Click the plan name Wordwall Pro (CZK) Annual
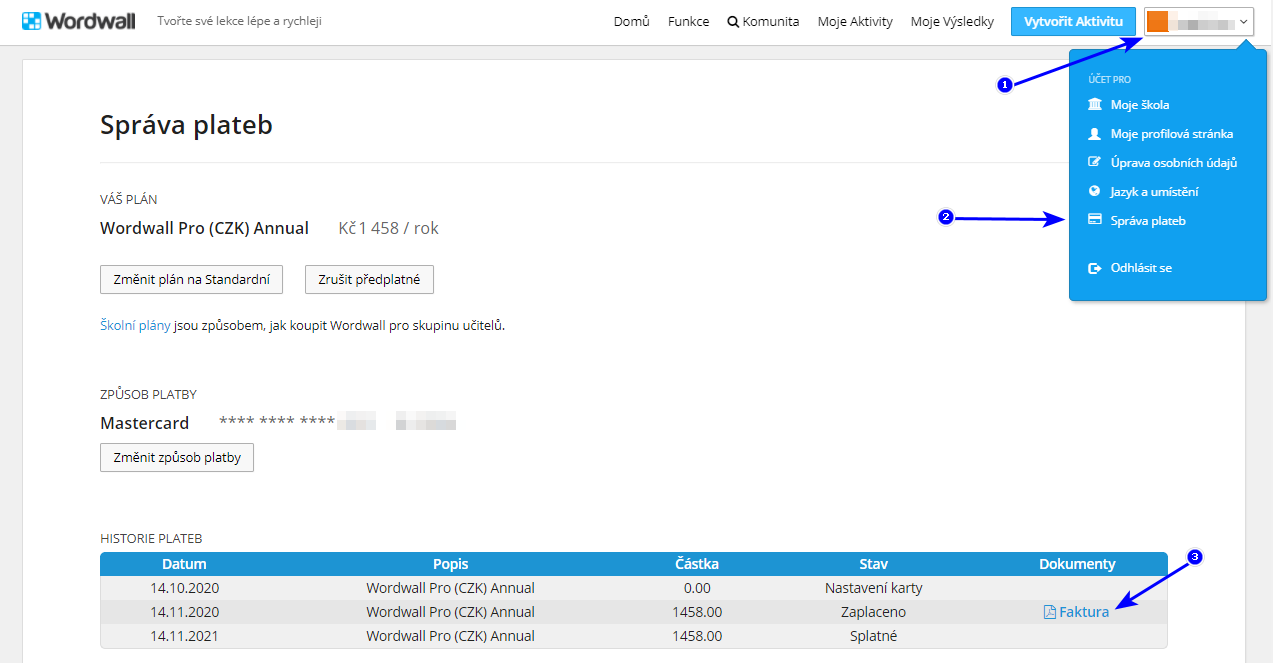Image resolution: width=1273 pixels, height=663 pixels. point(204,228)
